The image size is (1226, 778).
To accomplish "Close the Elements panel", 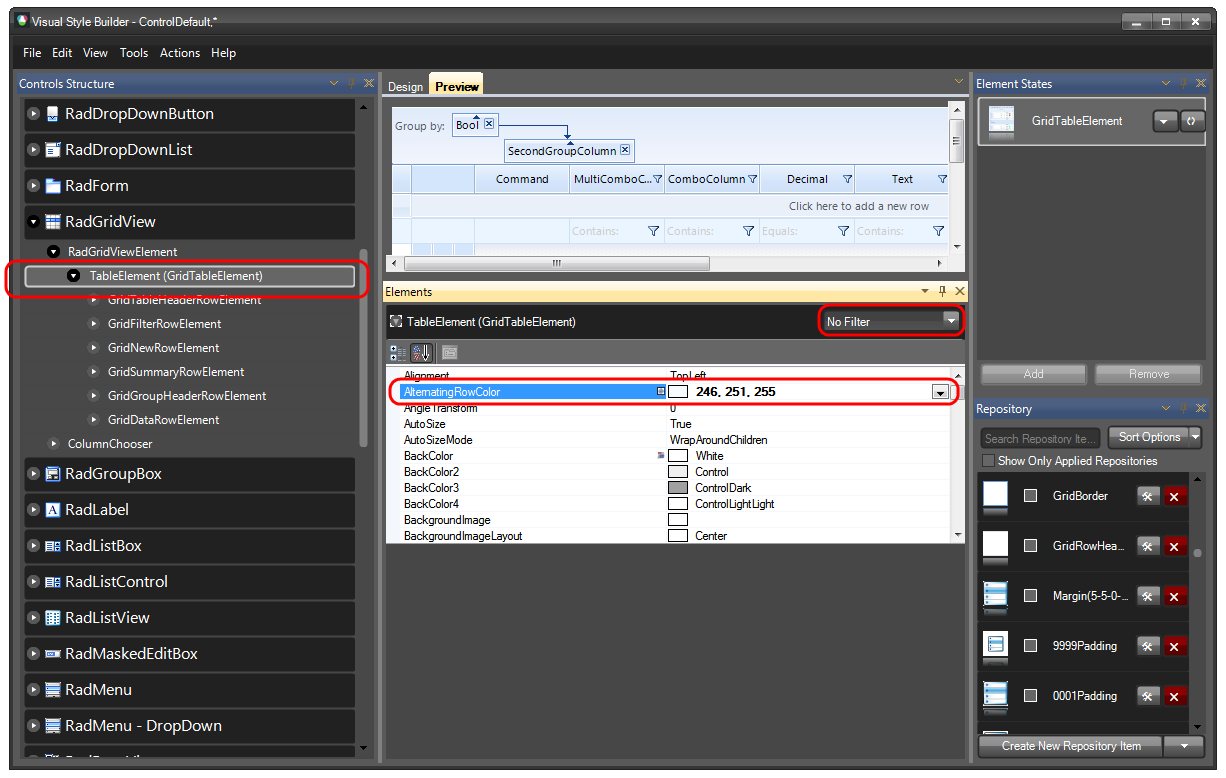I will pos(960,292).
